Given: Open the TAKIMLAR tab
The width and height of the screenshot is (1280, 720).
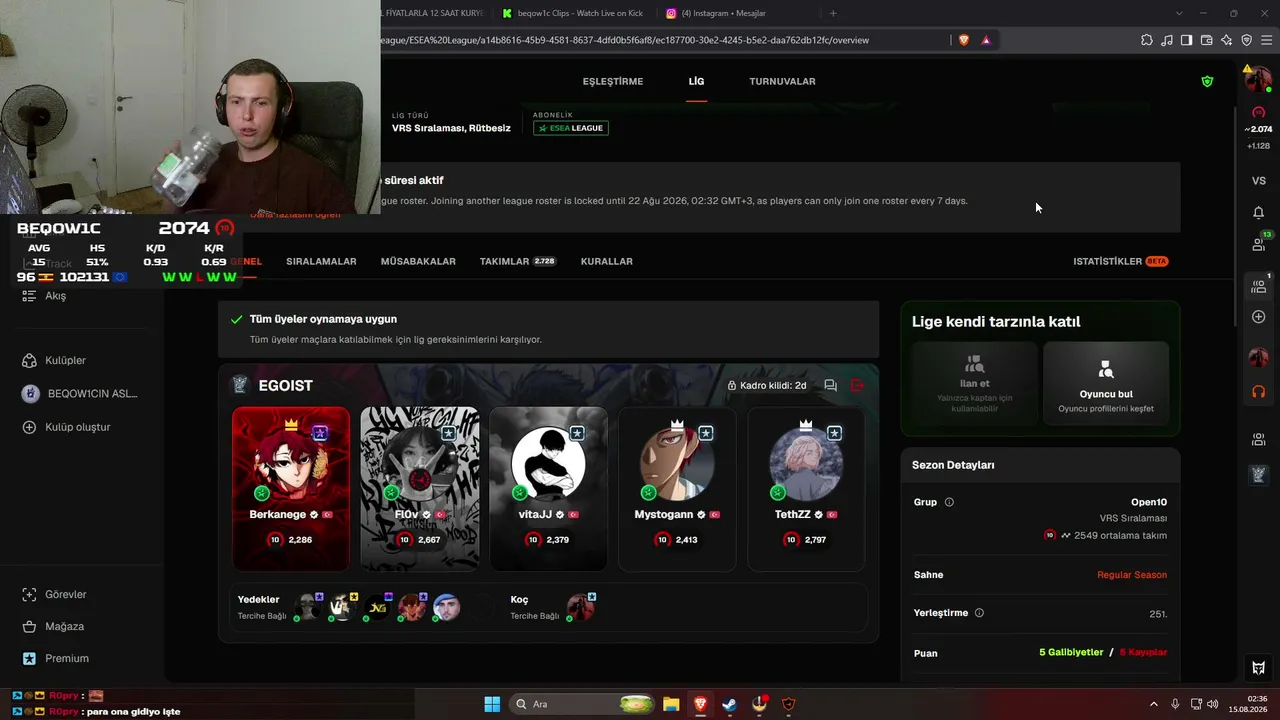Looking at the screenshot, I should (517, 261).
